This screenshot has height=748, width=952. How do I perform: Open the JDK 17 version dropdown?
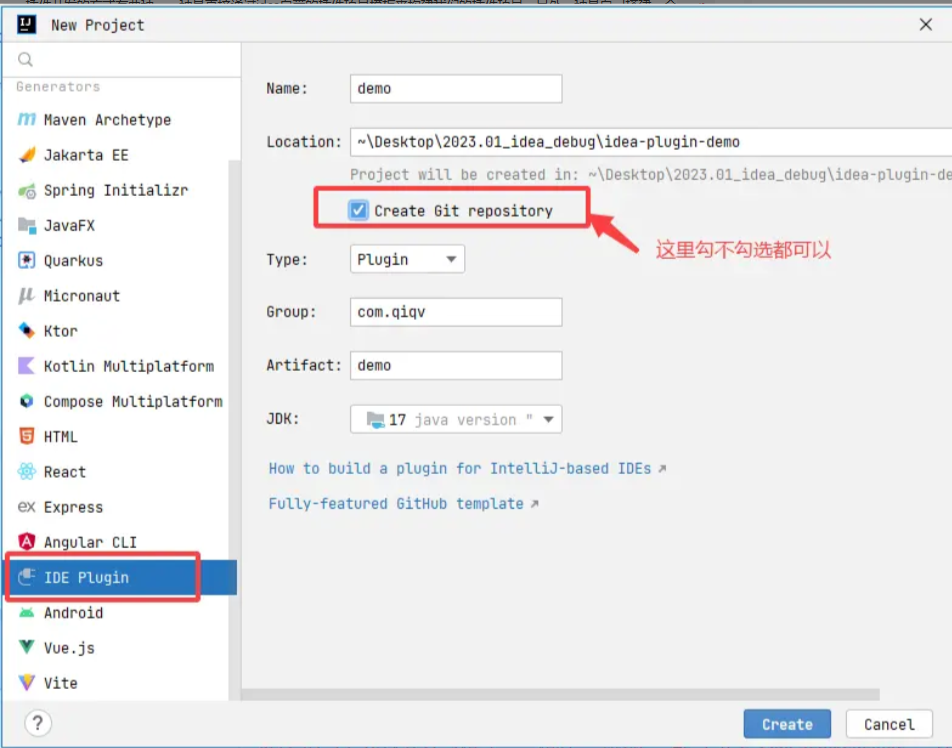[456, 420]
